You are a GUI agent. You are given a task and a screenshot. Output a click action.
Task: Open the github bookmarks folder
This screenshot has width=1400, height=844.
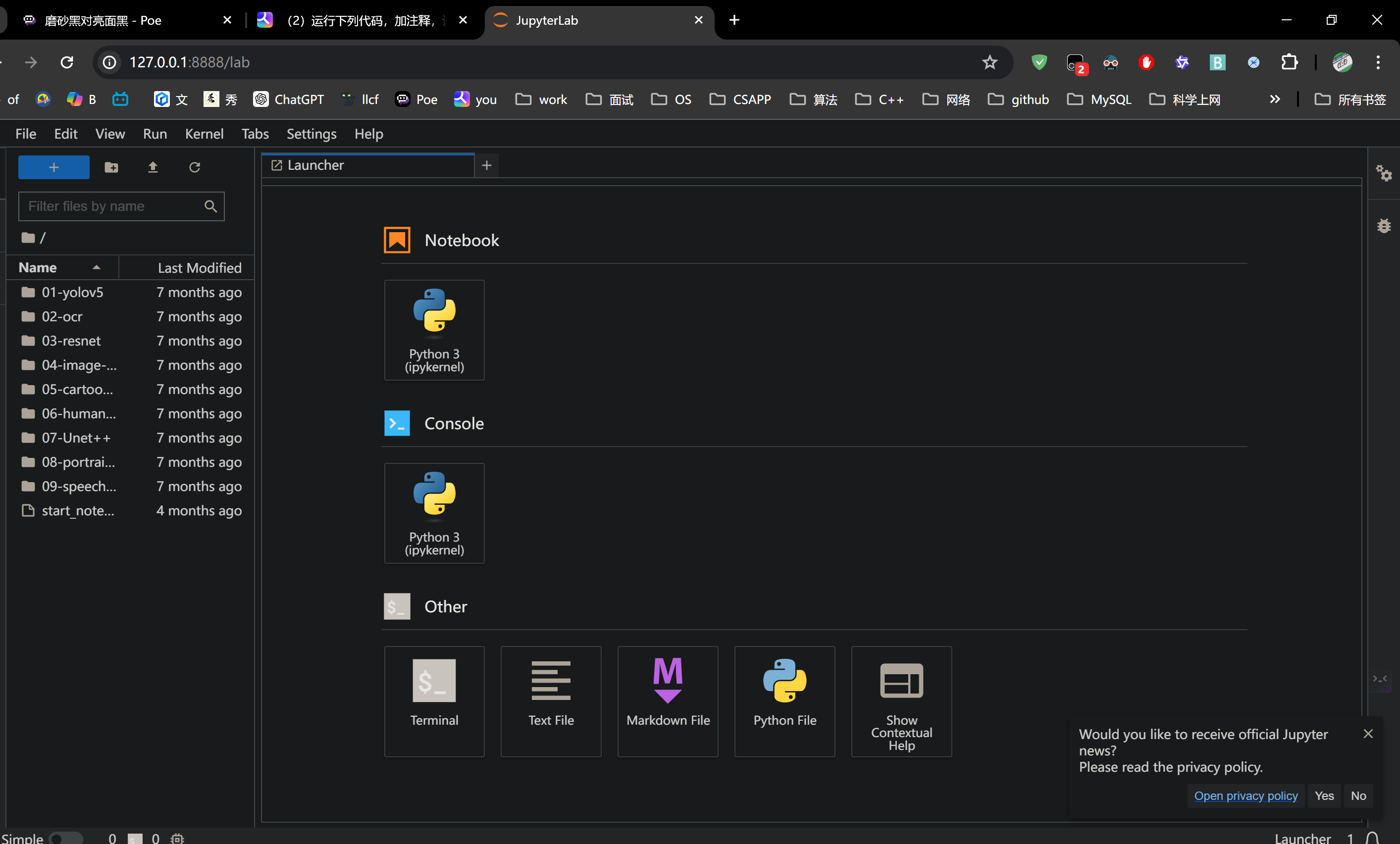1018,99
